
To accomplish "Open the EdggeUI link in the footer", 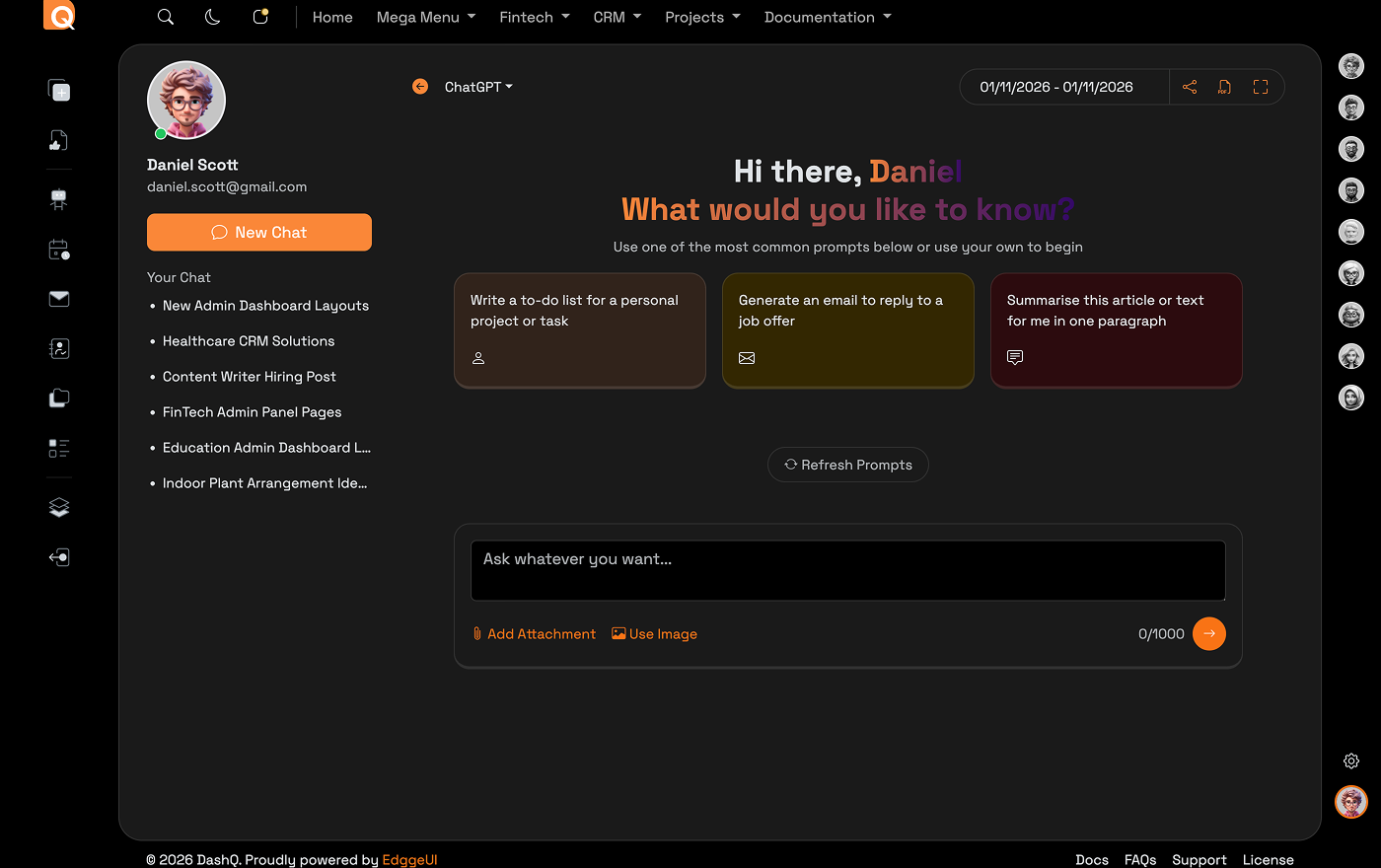I will [409, 859].
